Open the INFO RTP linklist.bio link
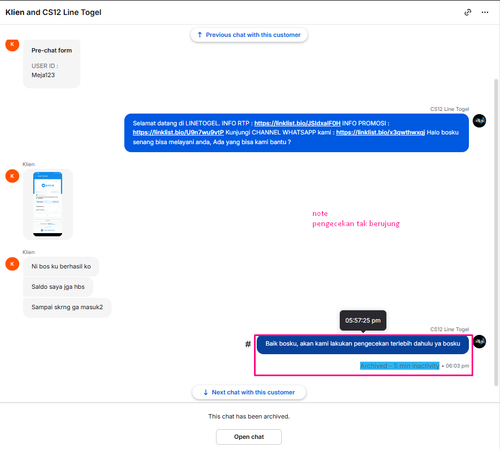Viewport: 500px width, 449px height. coord(297,123)
